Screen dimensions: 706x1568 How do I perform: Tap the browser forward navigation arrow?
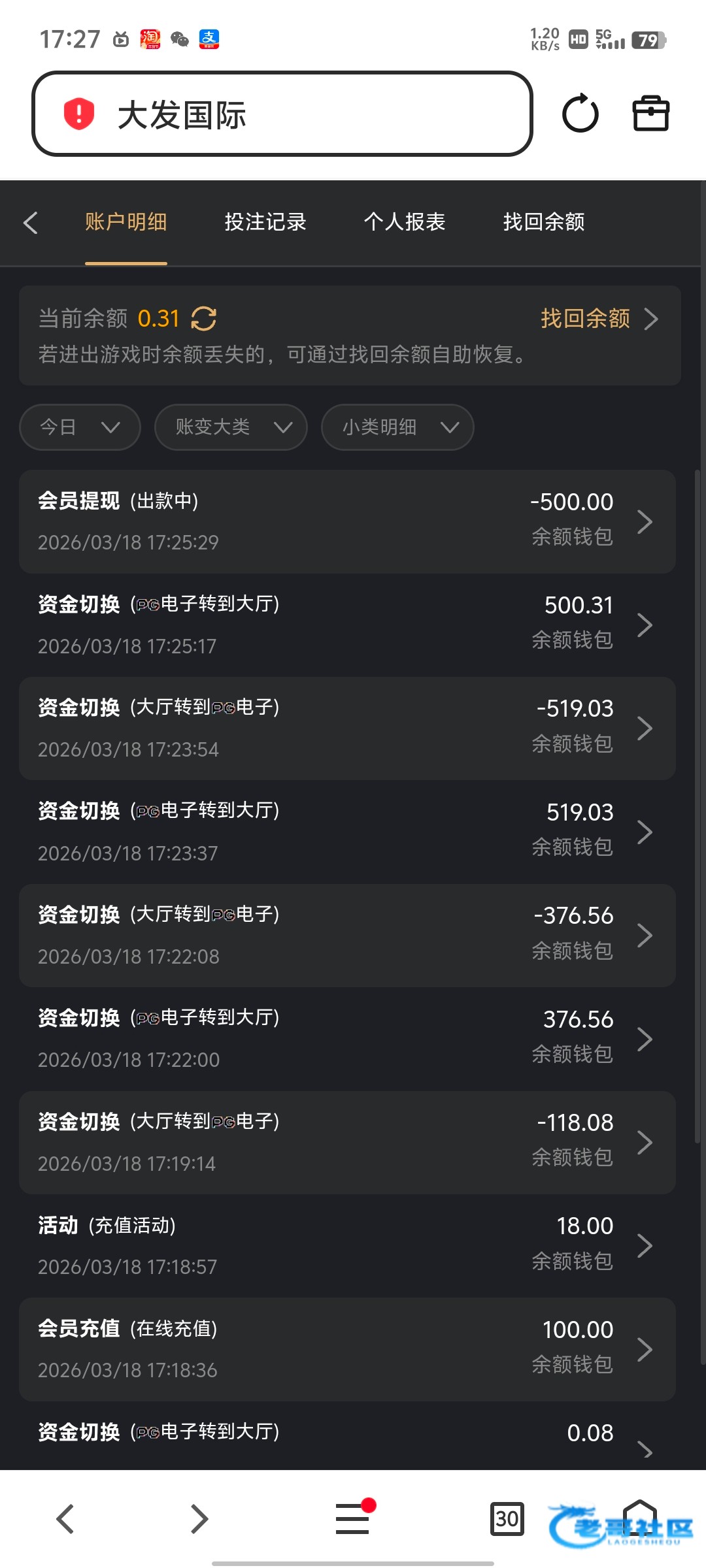[x=199, y=1518]
